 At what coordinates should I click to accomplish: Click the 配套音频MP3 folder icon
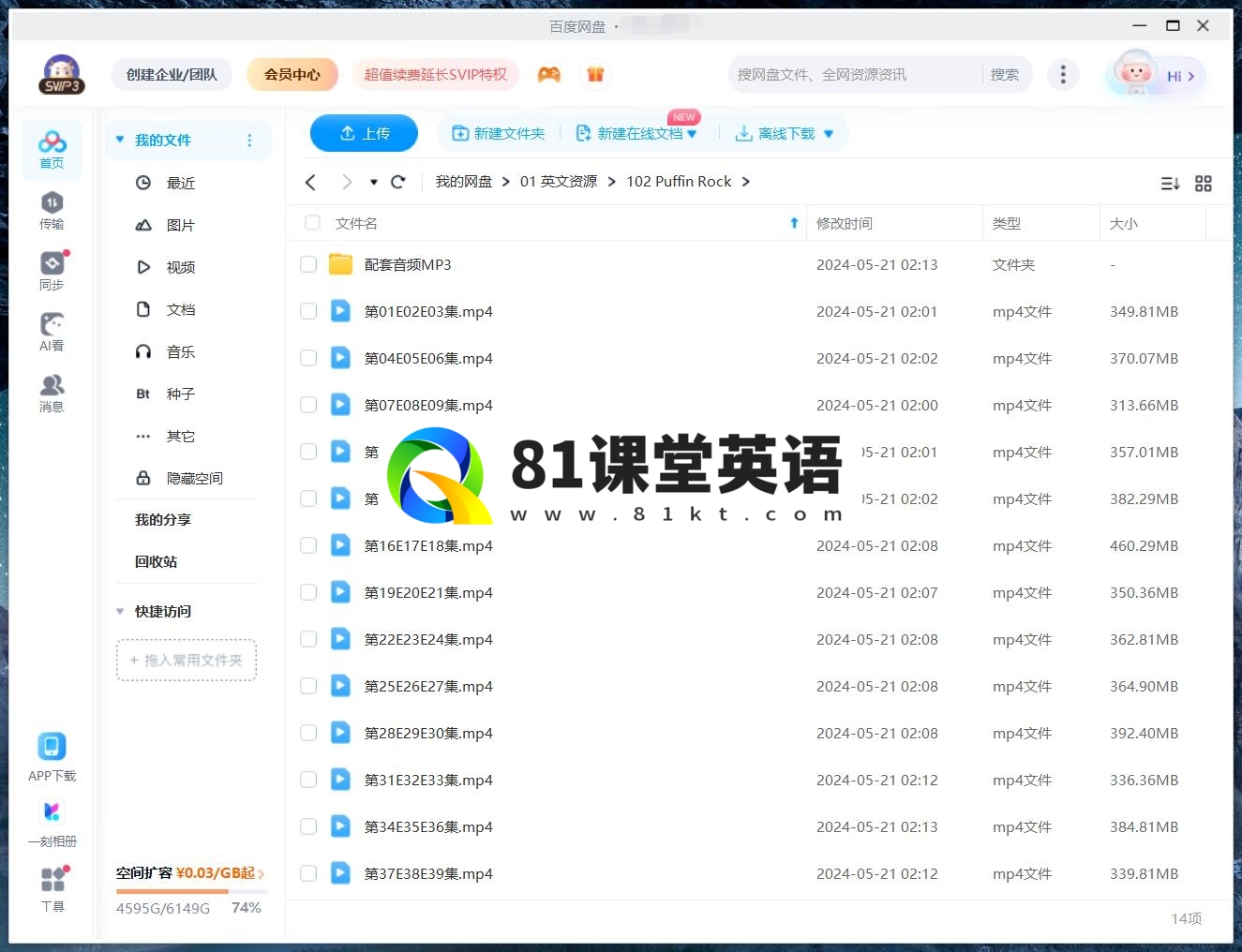[x=340, y=264]
